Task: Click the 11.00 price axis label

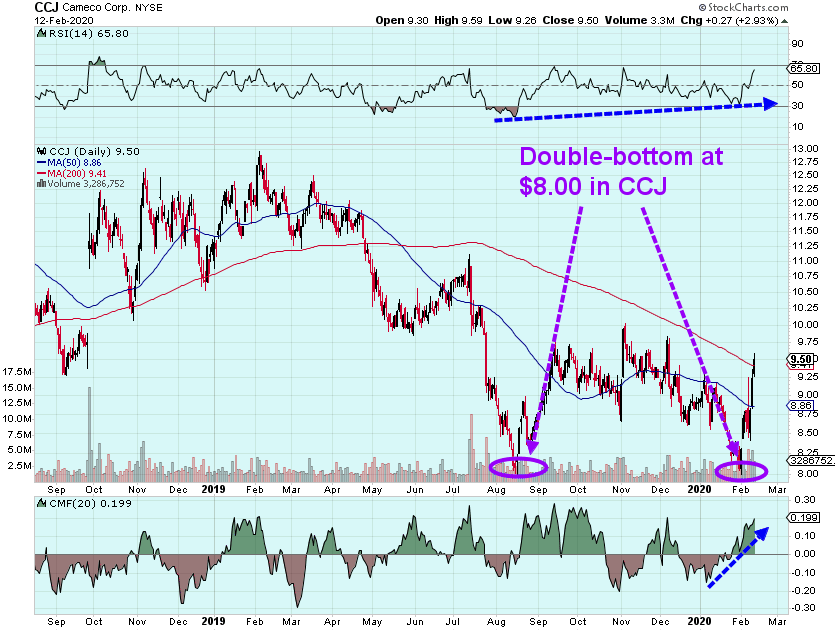Action: click(x=805, y=261)
